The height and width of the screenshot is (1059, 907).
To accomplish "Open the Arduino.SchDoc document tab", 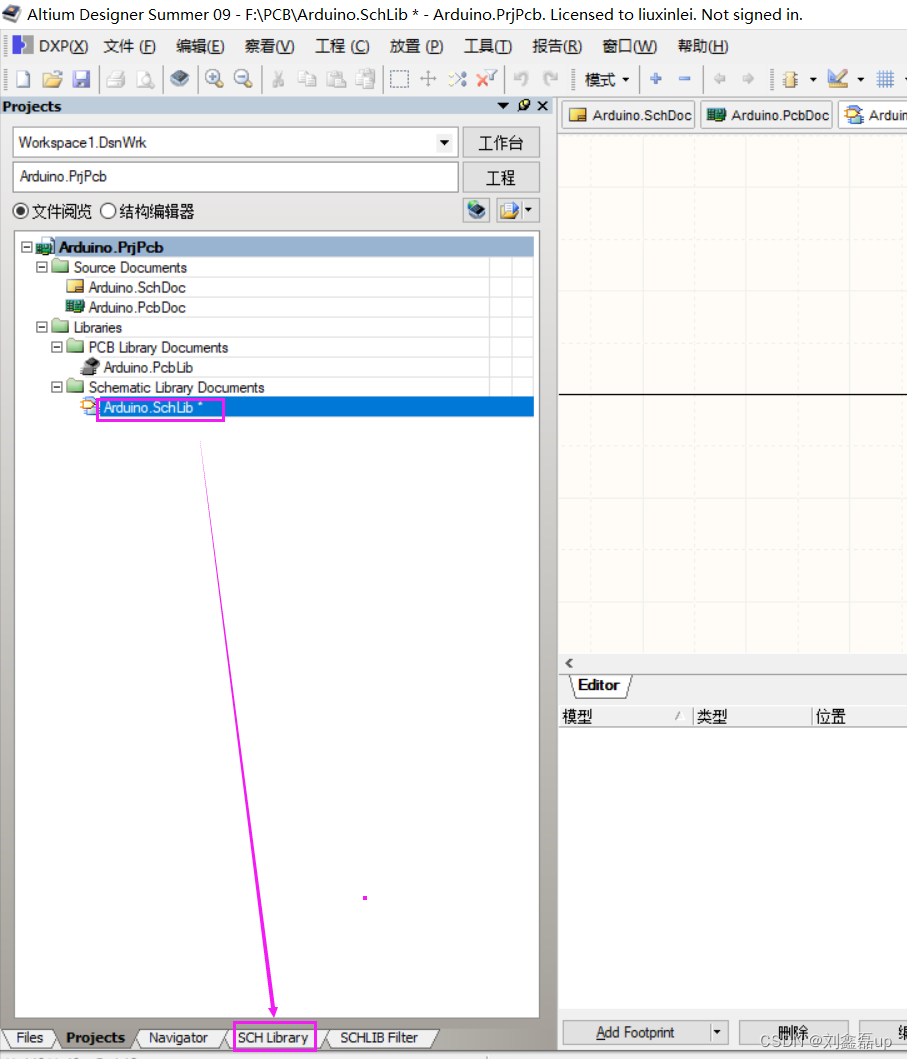I will (631, 115).
